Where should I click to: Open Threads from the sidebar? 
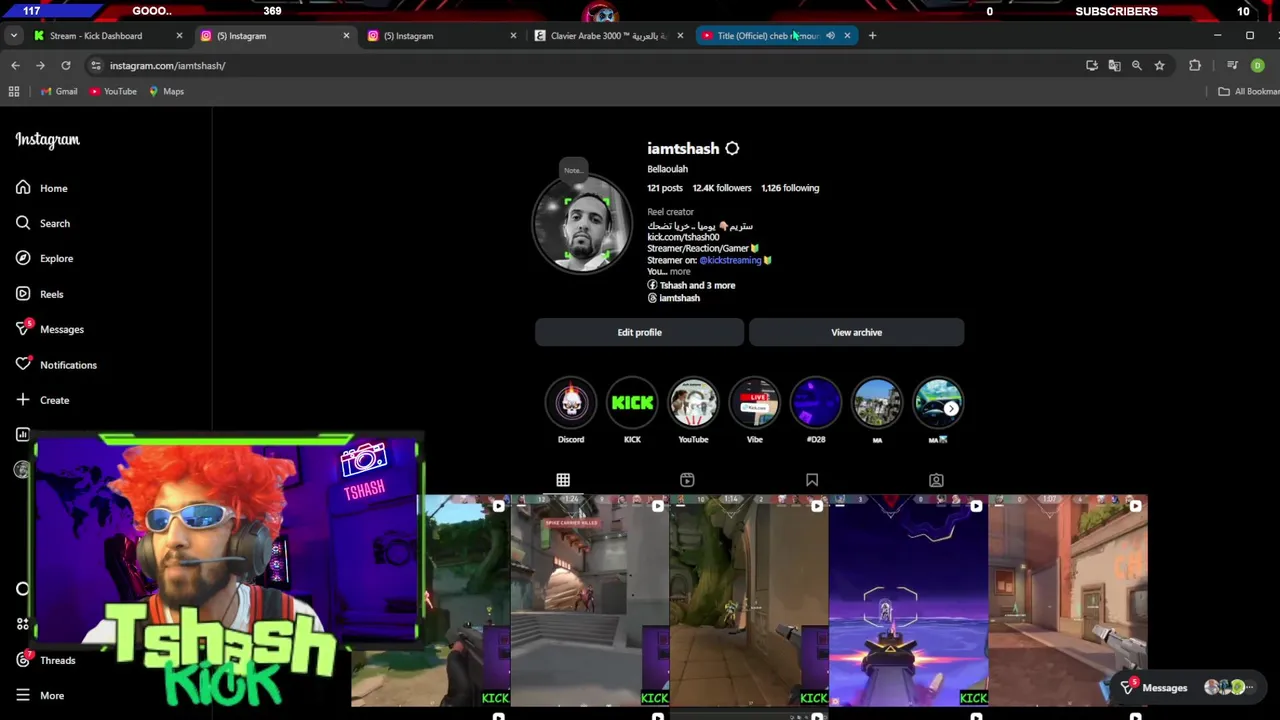(46, 660)
